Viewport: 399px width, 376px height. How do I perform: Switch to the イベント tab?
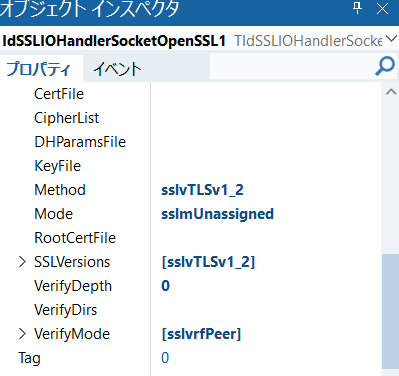click(117, 69)
